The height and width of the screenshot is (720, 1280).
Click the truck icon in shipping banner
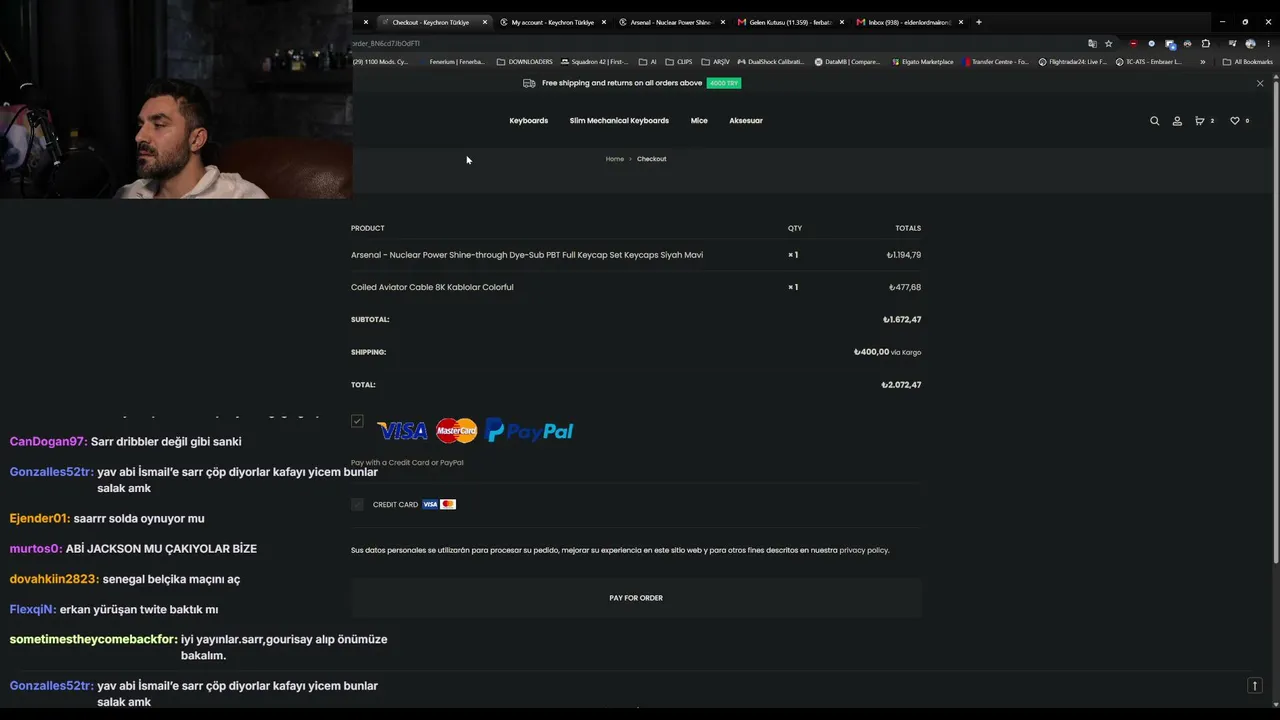click(529, 83)
